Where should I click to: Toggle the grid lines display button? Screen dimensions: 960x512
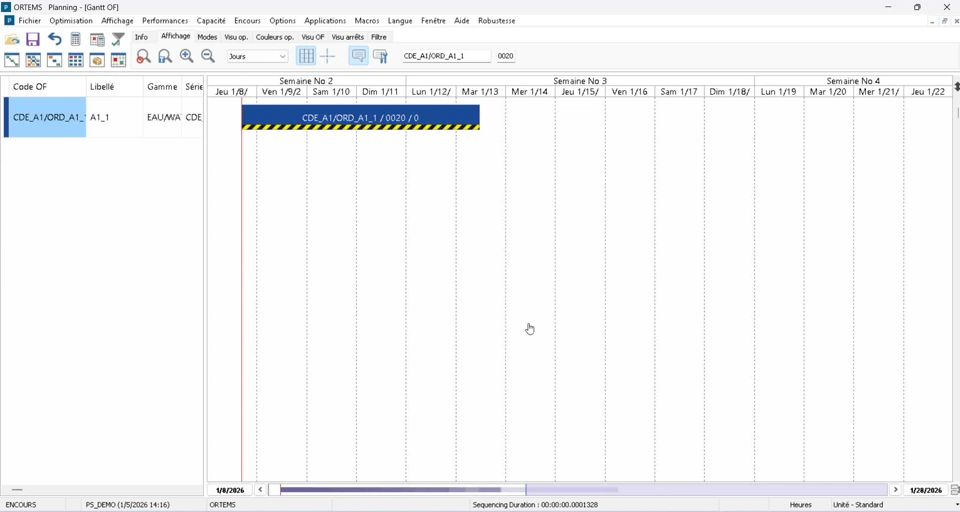click(x=306, y=56)
